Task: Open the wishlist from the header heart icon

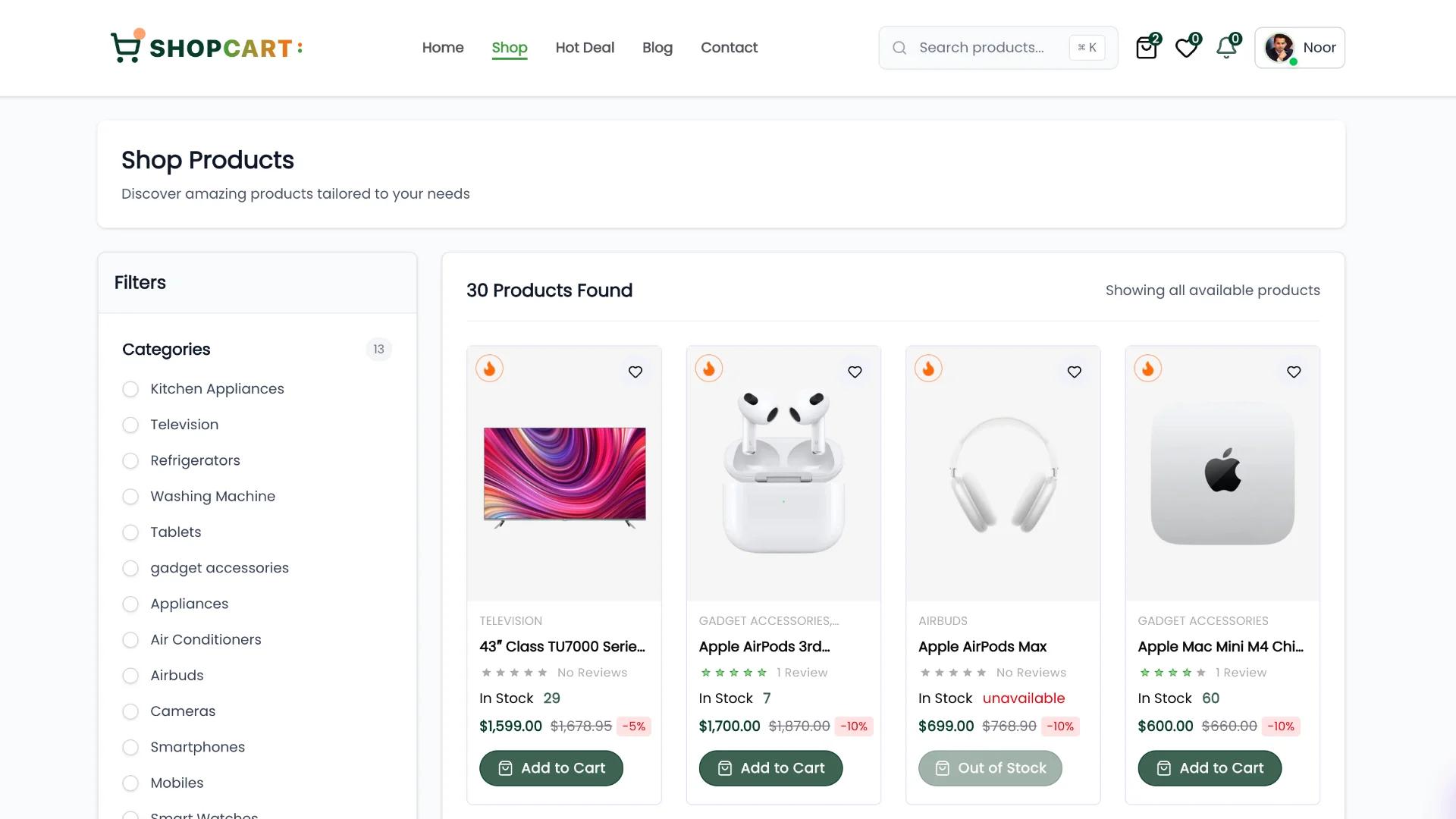Action: [1186, 47]
